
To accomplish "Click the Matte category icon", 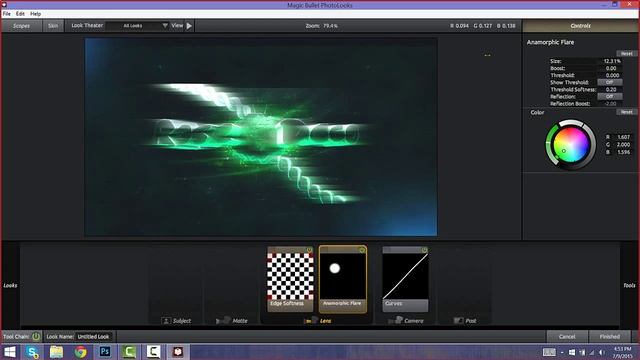I will point(223,321).
